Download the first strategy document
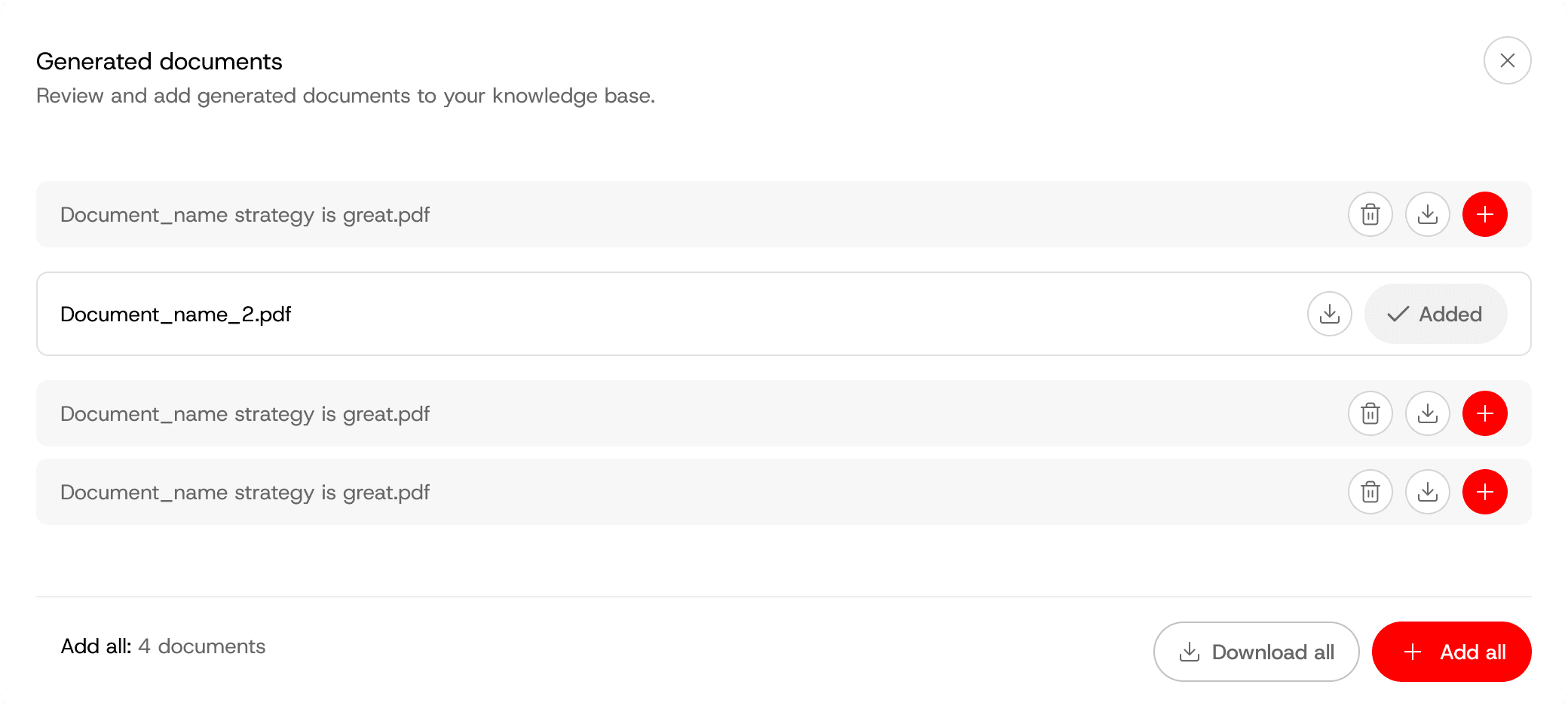The image size is (1568, 706). pos(1428,214)
